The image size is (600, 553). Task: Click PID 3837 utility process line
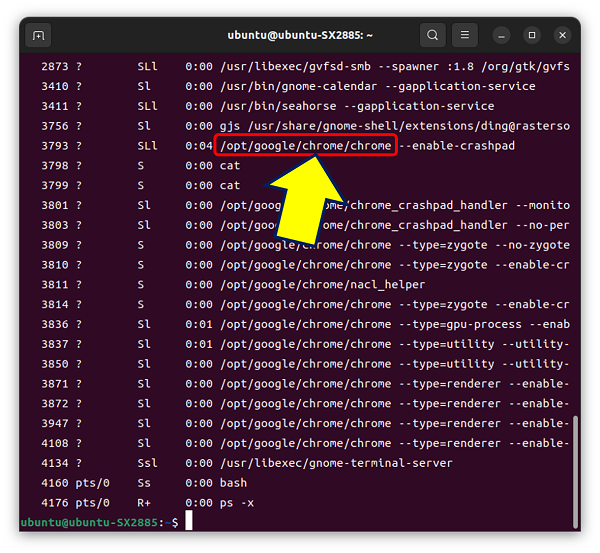tap(305, 344)
